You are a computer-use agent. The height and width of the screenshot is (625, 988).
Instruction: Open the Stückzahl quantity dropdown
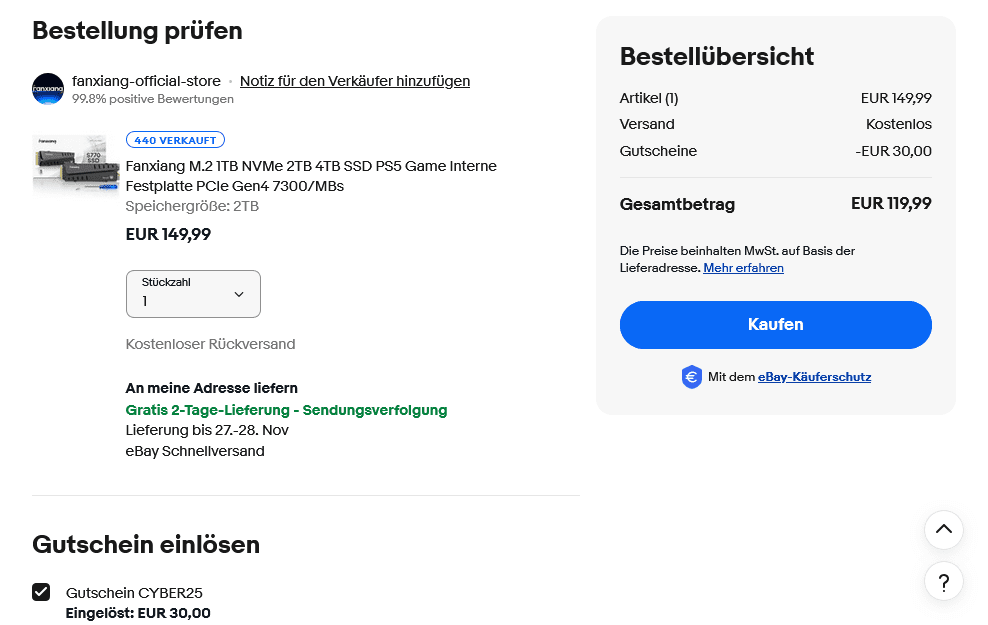pyautogui.click(x=193, y=294)
